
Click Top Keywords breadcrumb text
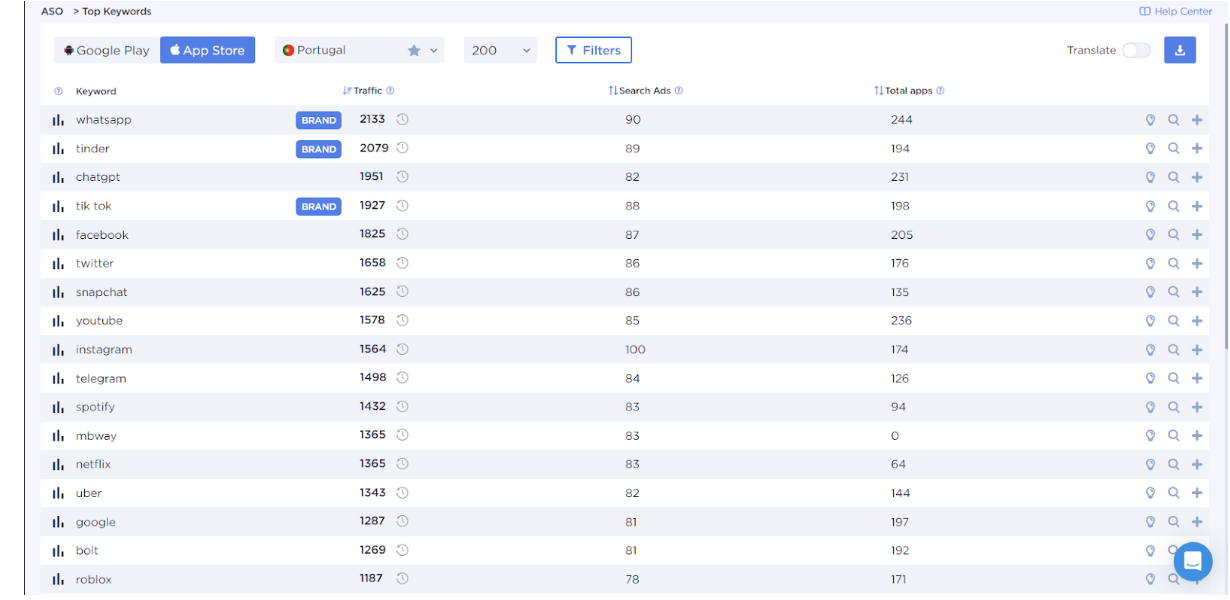(117, 12)
